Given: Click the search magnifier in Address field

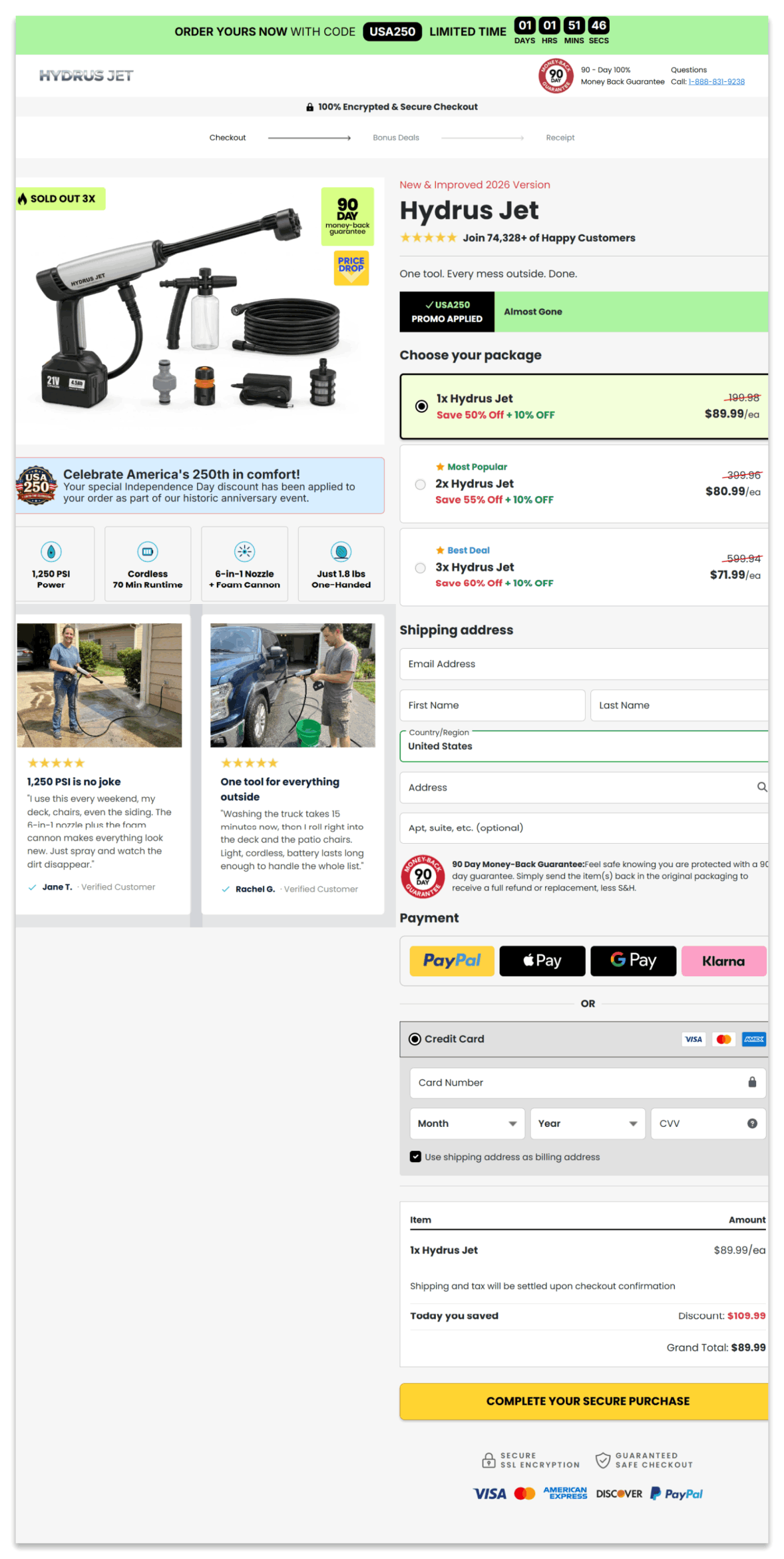Looking at the screenshot, I should pos(762,787).
